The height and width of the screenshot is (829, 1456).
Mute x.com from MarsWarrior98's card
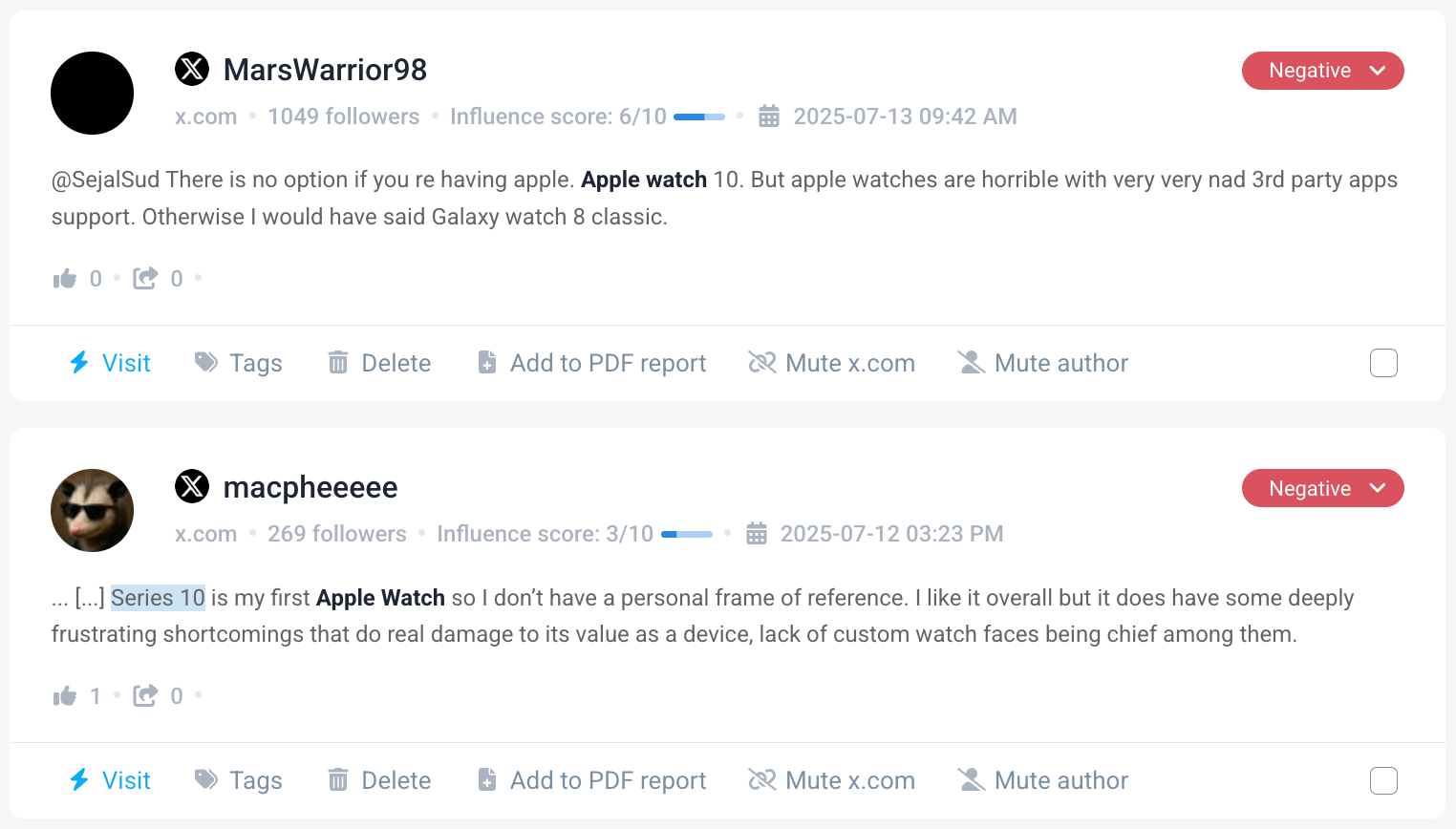[831, 363]
